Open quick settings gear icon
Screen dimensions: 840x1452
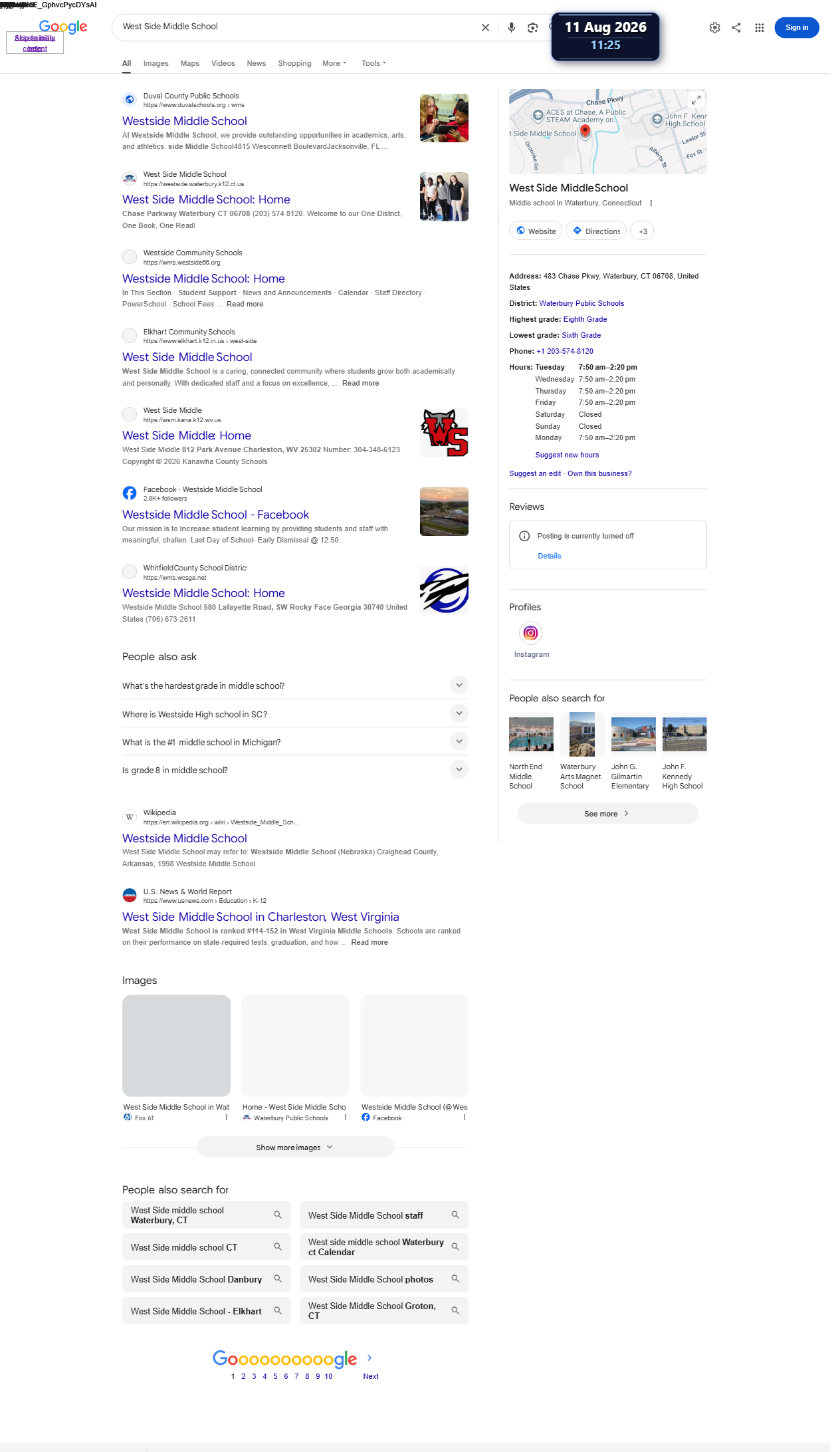click(x=714, y=27)
